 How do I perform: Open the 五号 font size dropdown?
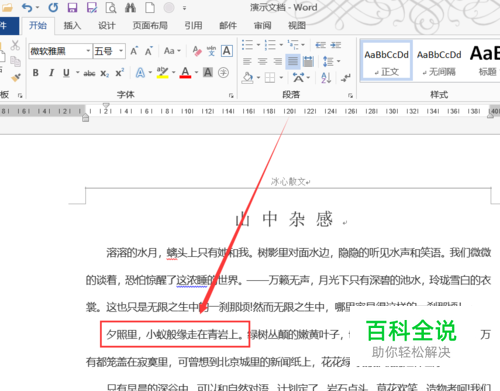pyautogui.click(x=121, y=51)
